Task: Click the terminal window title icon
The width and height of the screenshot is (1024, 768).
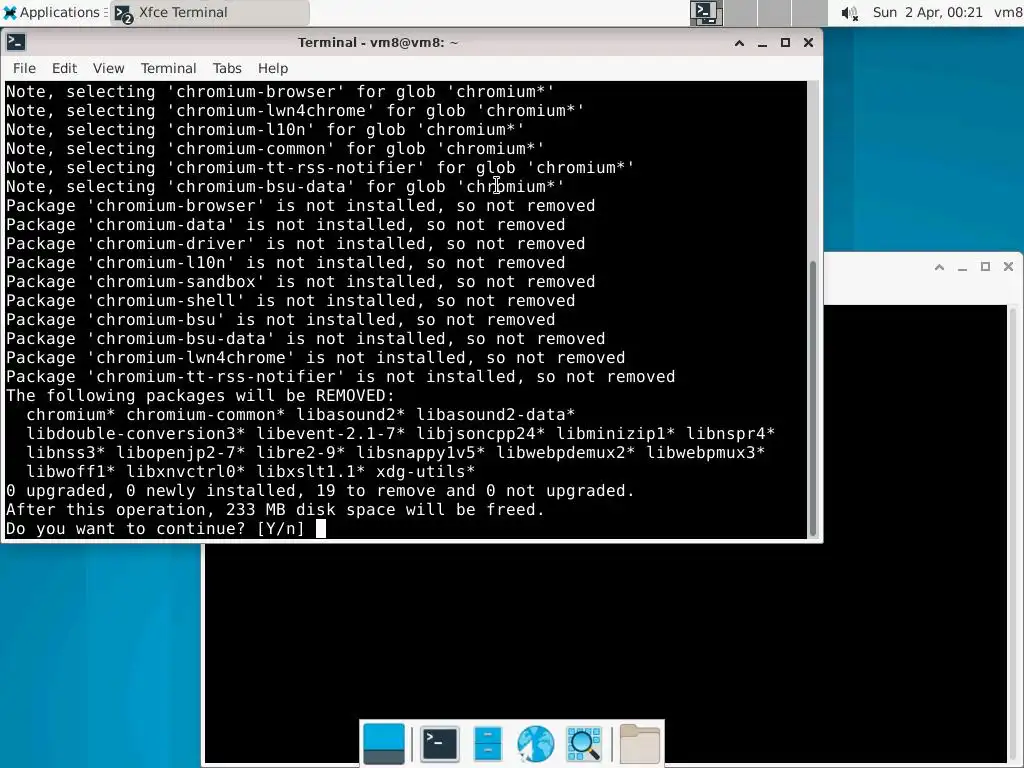Action: [x=16, y=42]
